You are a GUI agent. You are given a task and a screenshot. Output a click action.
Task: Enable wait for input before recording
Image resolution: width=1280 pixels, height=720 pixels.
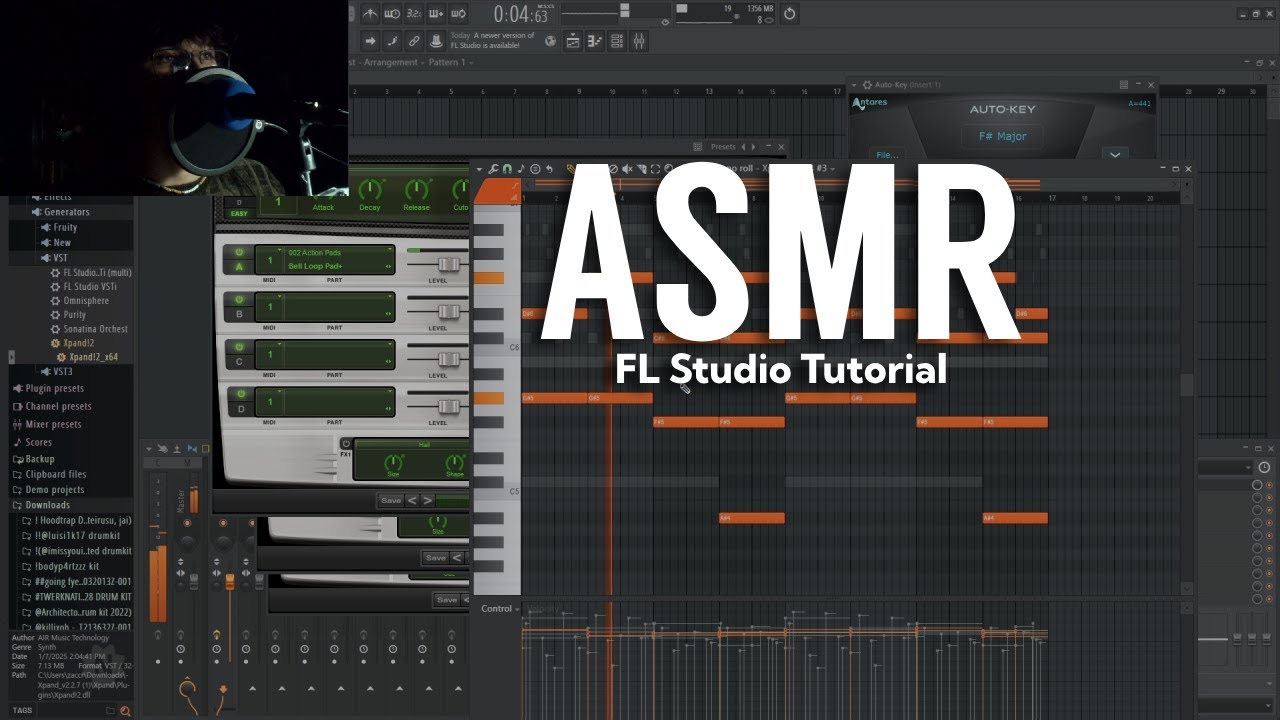pos(392,13)
